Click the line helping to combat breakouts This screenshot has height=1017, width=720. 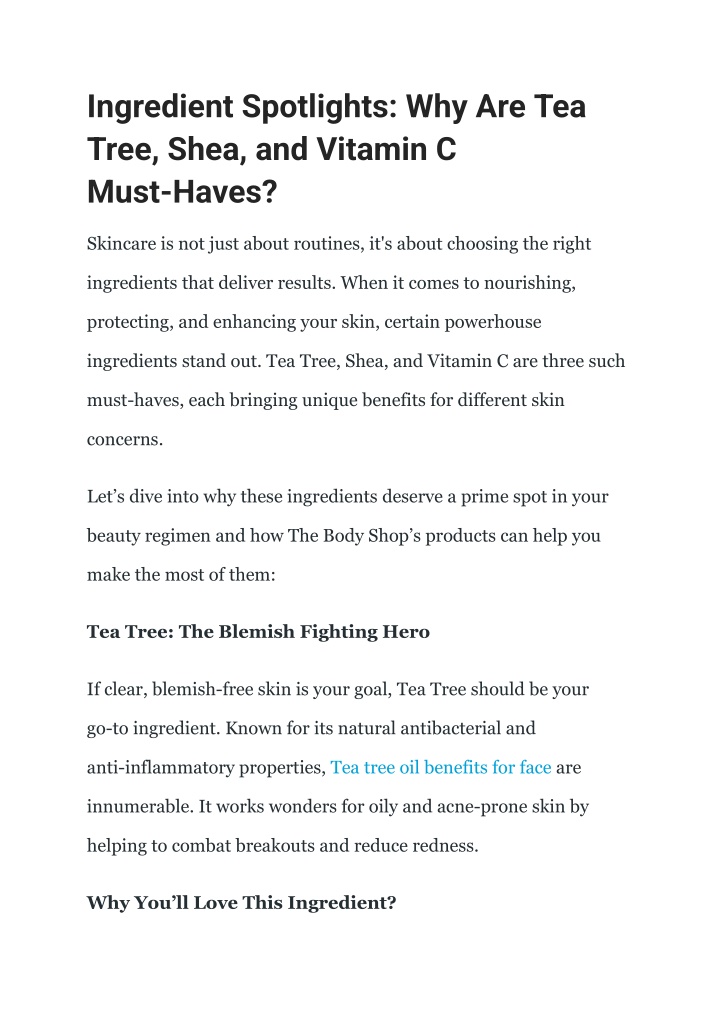(283, 846)
